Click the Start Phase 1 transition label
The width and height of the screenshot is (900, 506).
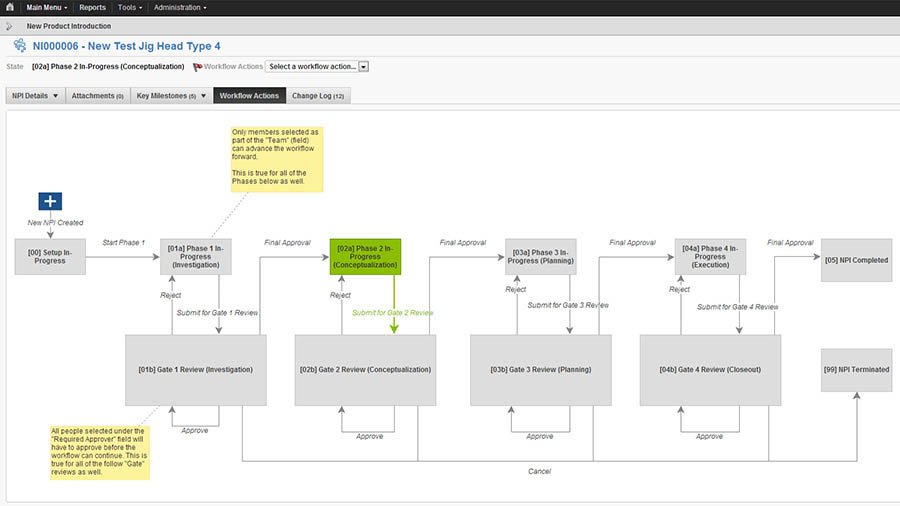click(x=123, y=243)
